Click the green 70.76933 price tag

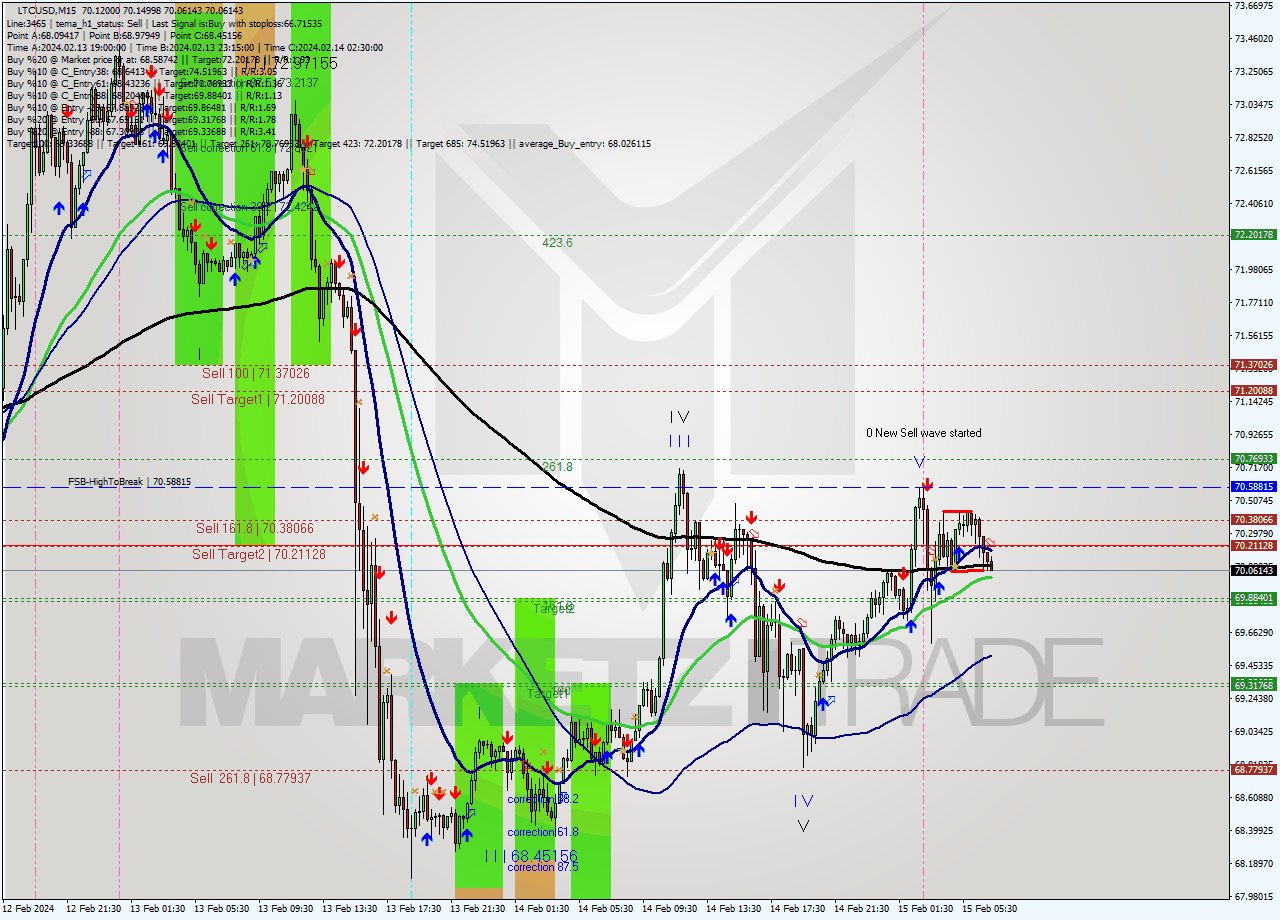pos(1253,459)
